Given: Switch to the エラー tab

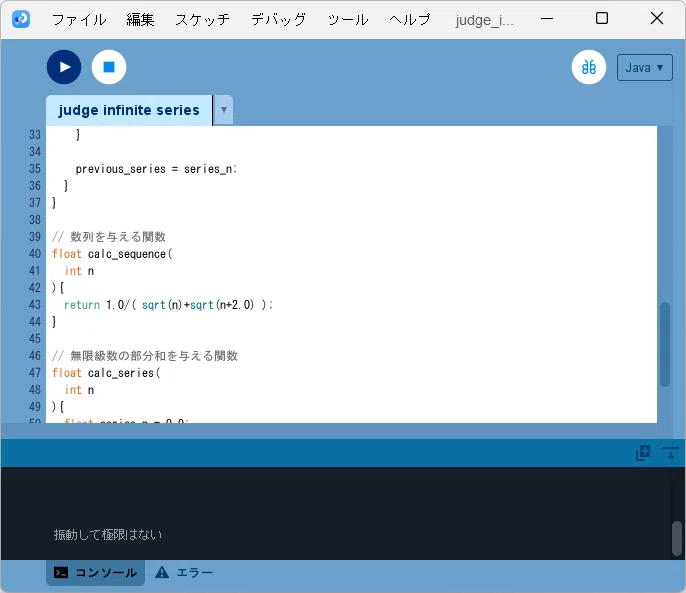Looking at the screenshot, I should [184, 572].
